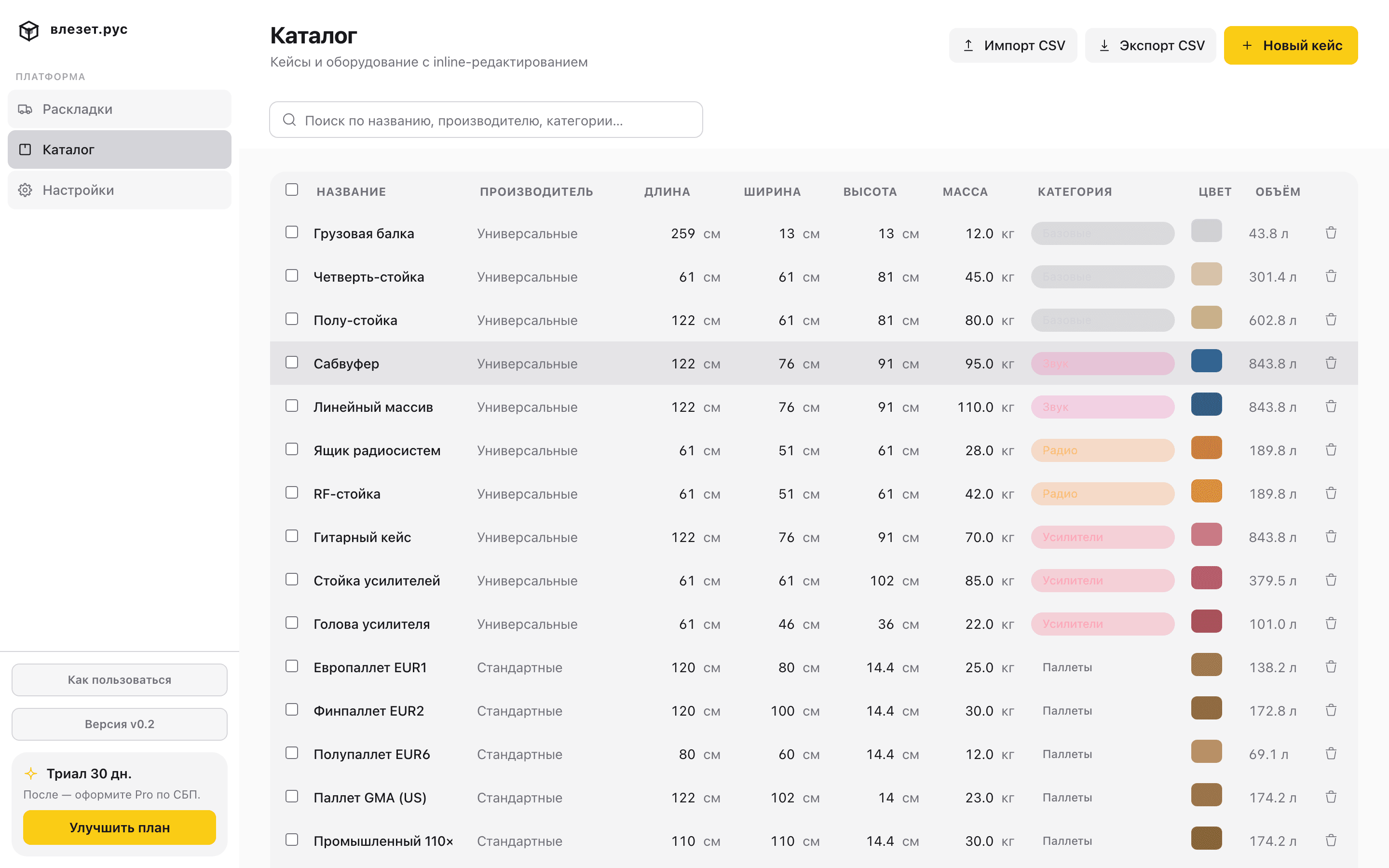Open Усилители category dropdown for Голова усилителя
The image size is (1389, 868).
[x=1103, y=624]
